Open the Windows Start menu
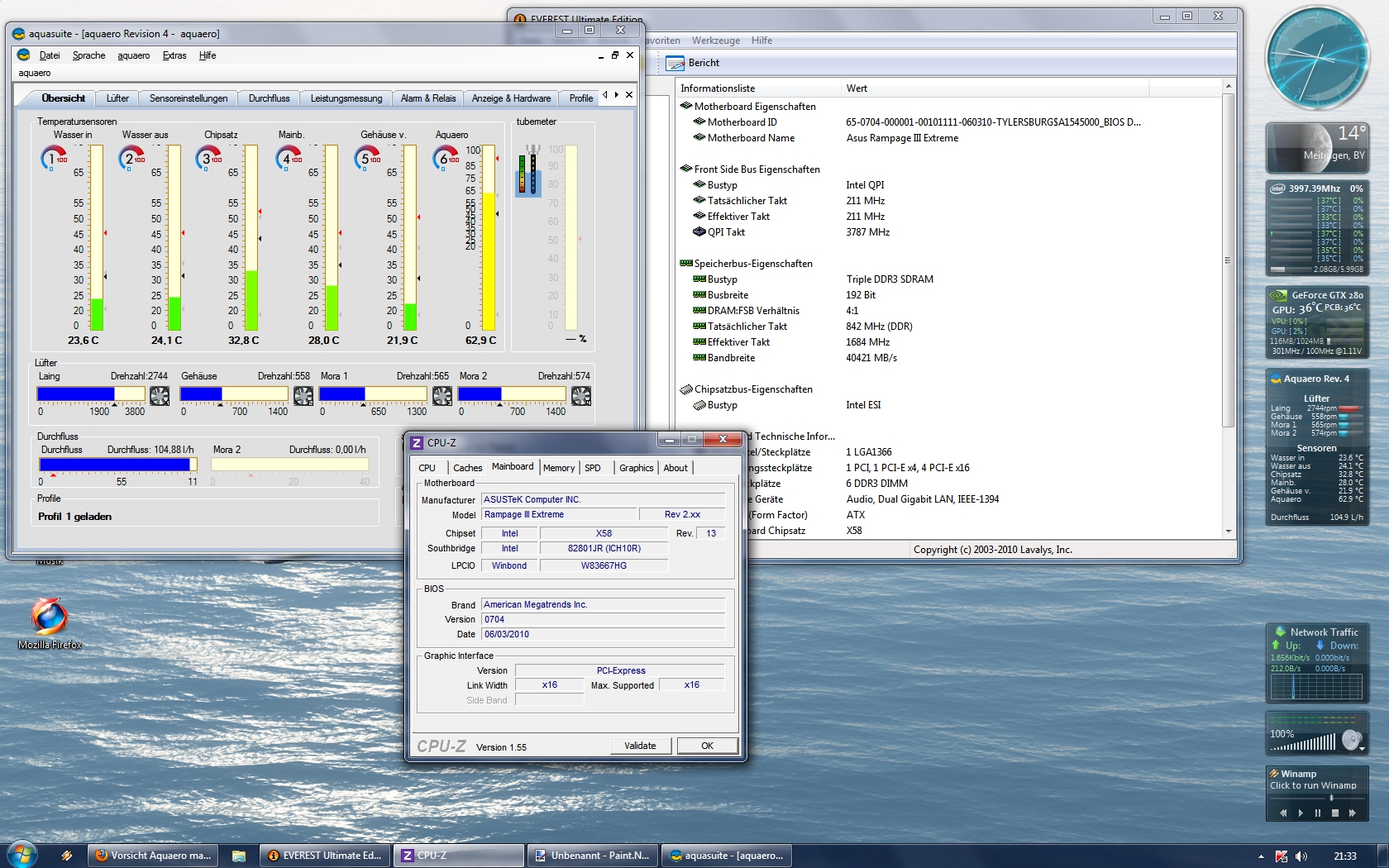The height and width of the screenshot is (868, 1389). click(x=21, y=855)
